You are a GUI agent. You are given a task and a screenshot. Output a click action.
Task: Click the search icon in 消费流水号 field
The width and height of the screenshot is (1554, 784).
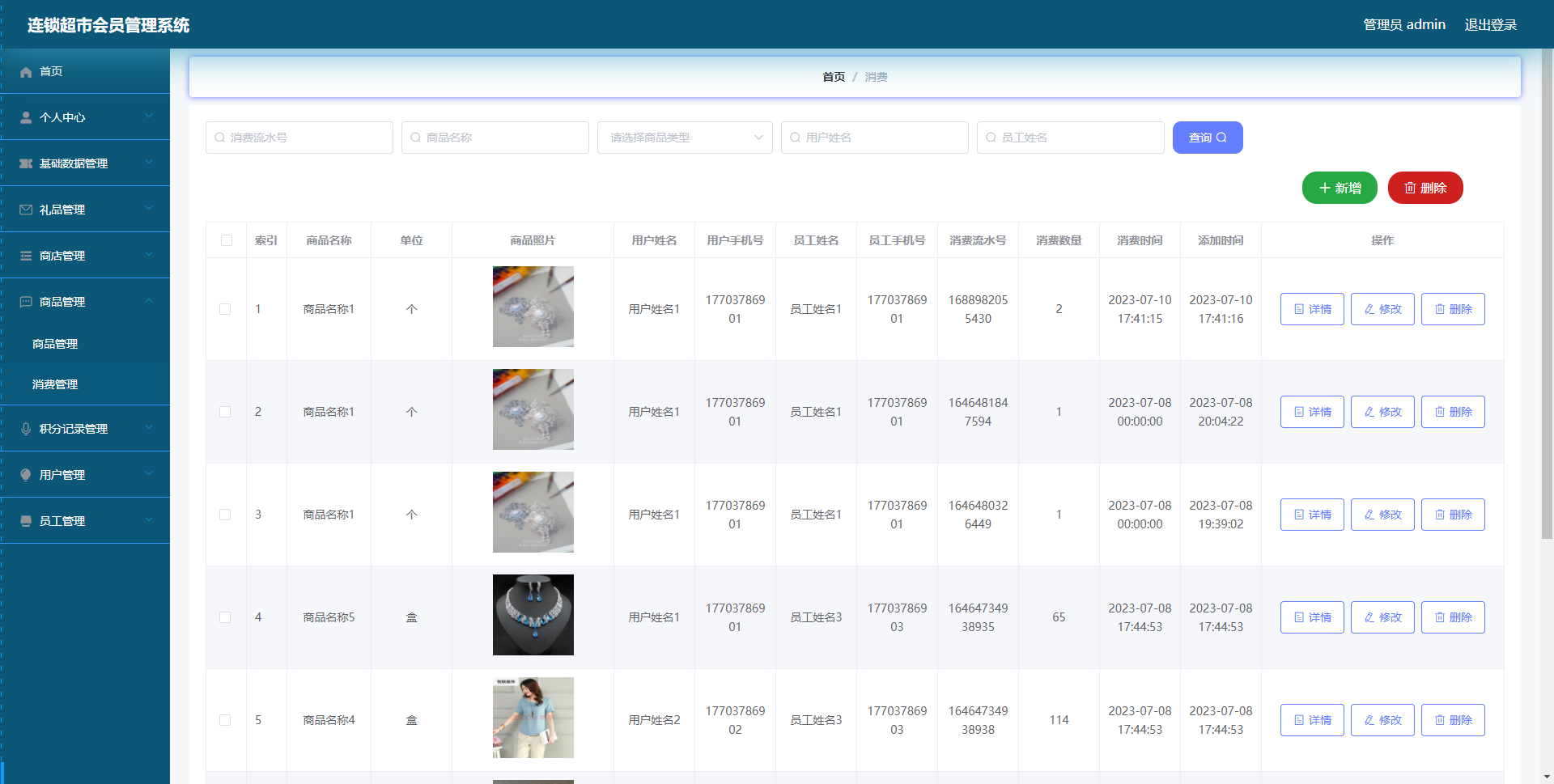coord(219,138)
